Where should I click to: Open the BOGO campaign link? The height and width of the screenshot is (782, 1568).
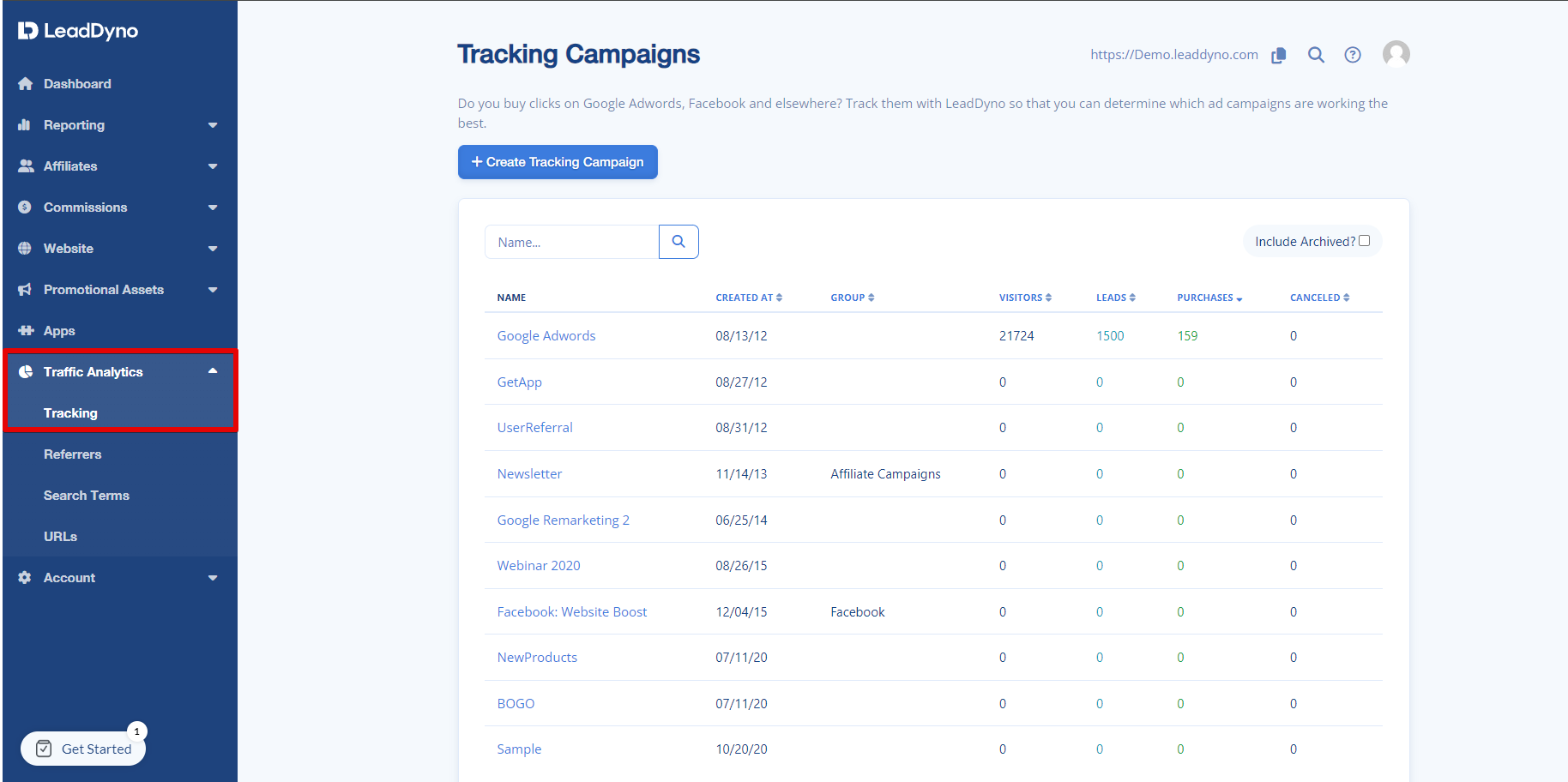pyautogui.click(x=516, y=704)
